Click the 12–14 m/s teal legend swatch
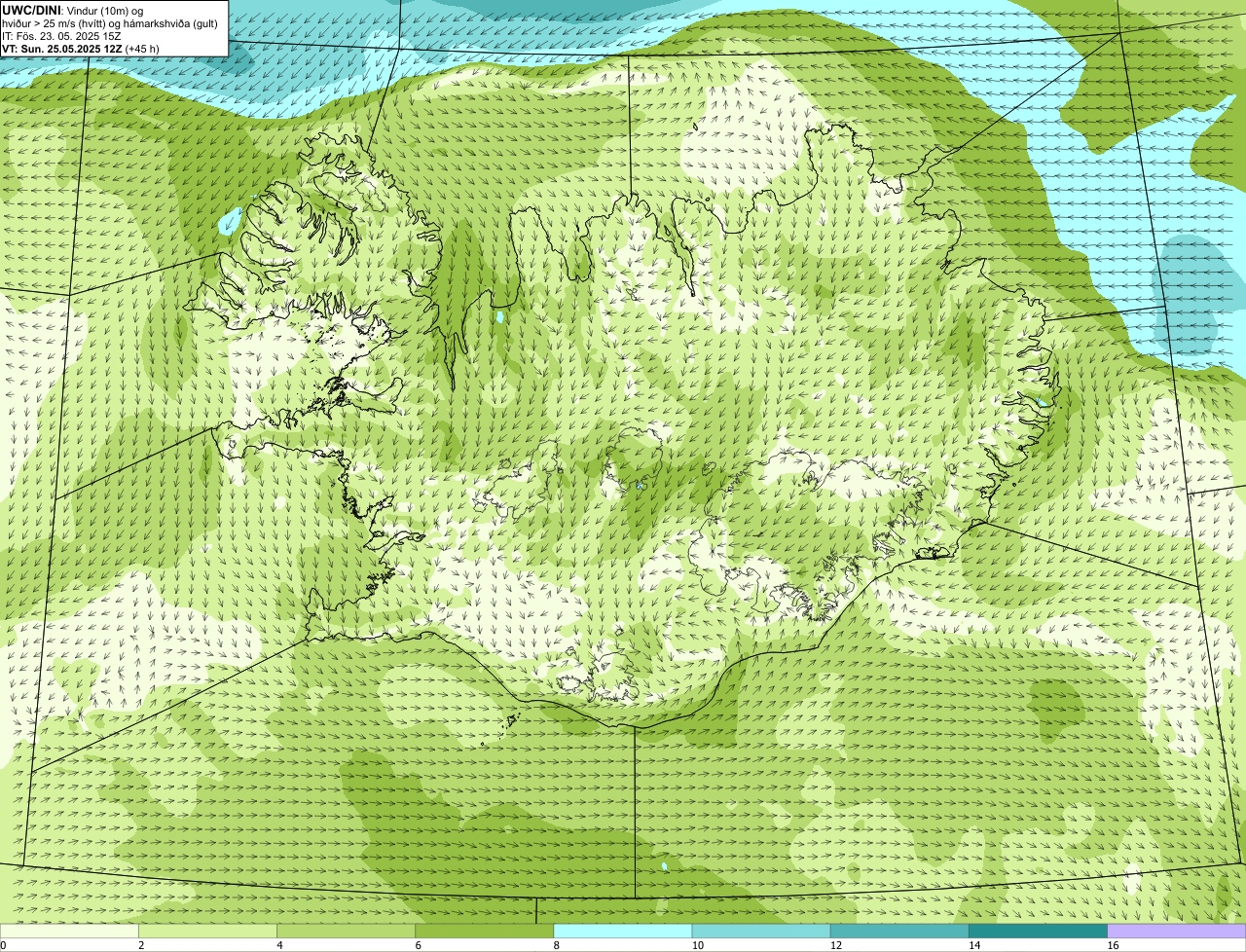Screen dimensions: 1246x952 (899, 931)
